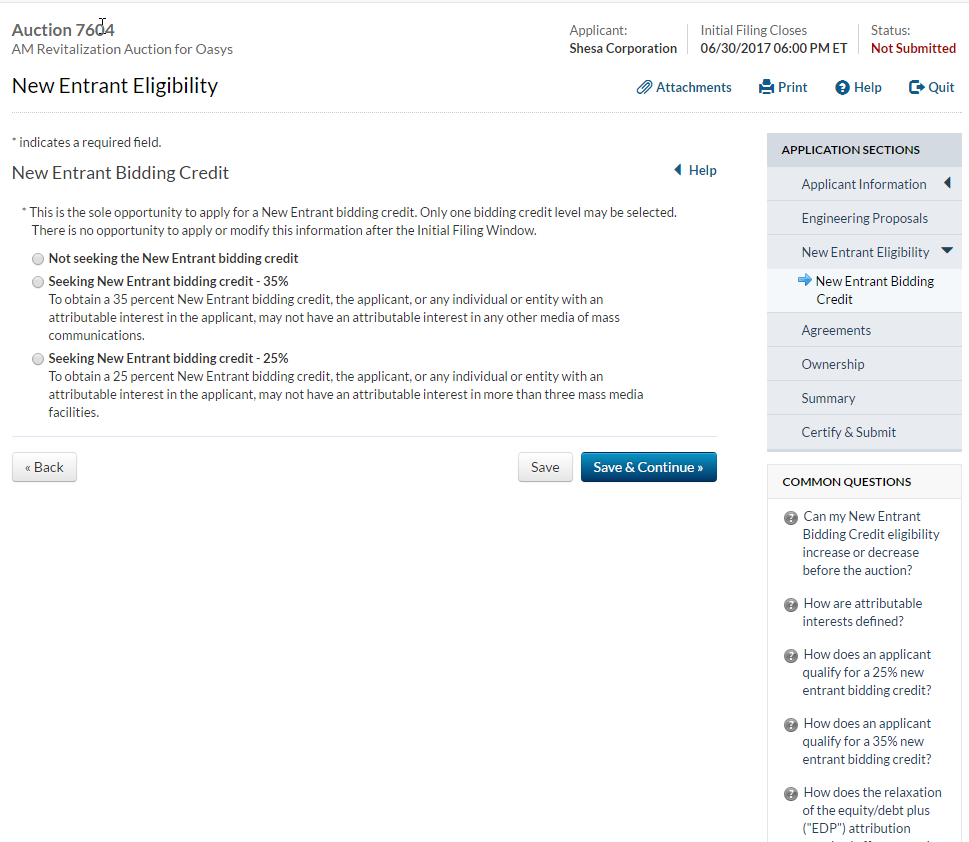Click the Back button
This screenshot has width=969, height=842.
(x=44, y=467)
